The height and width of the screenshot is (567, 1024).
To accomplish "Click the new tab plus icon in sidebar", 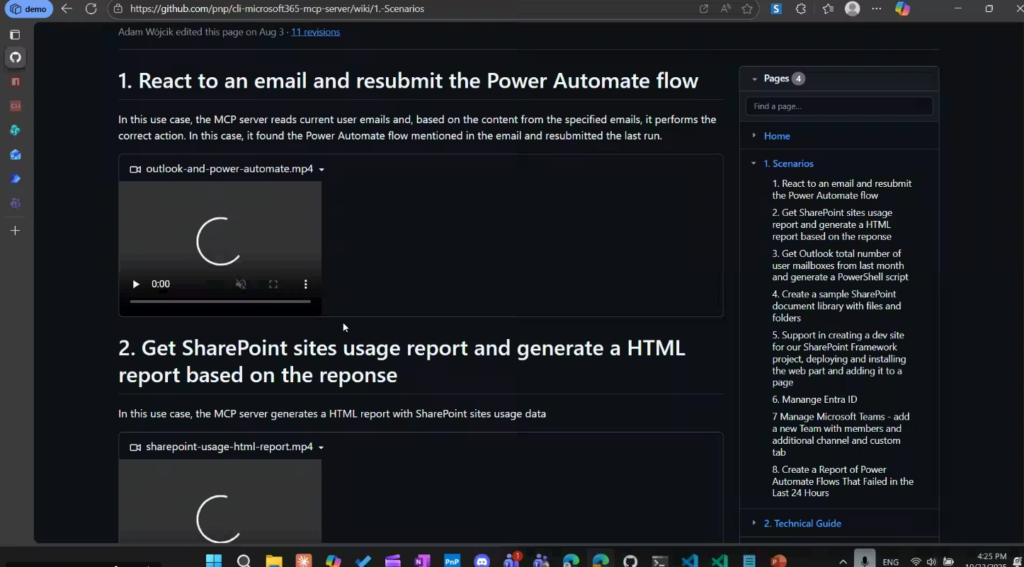I will click(x=15, y=230).
